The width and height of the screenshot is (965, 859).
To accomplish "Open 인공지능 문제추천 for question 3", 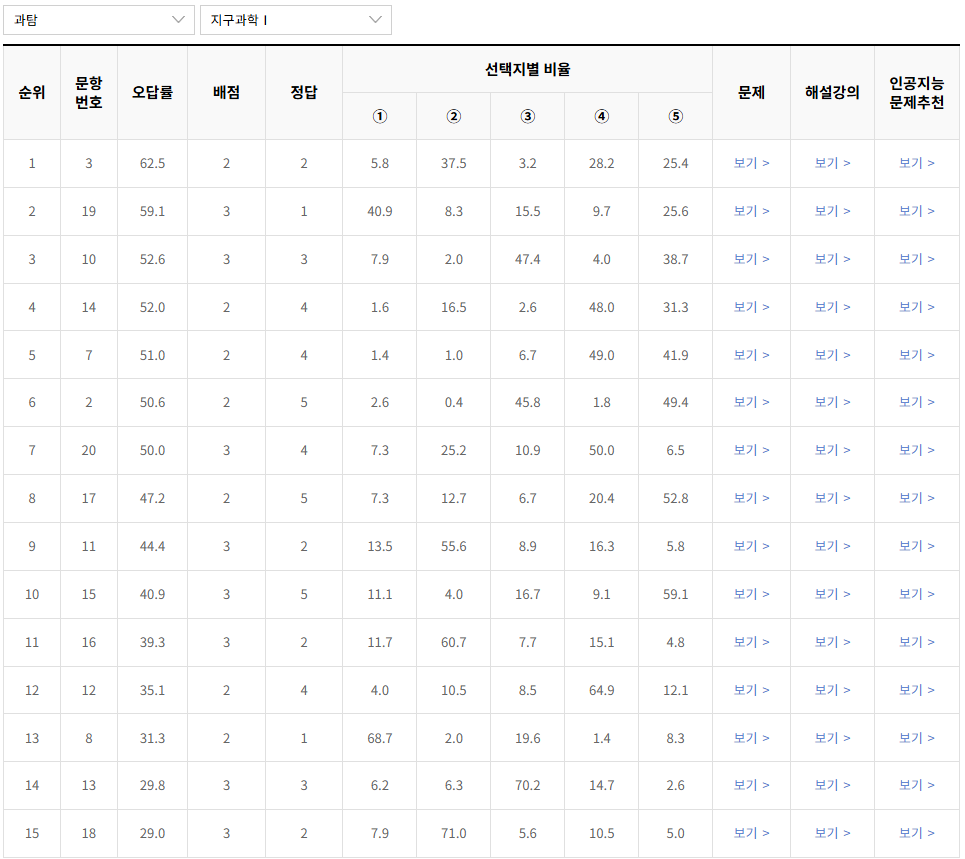I will click(917, 163).
